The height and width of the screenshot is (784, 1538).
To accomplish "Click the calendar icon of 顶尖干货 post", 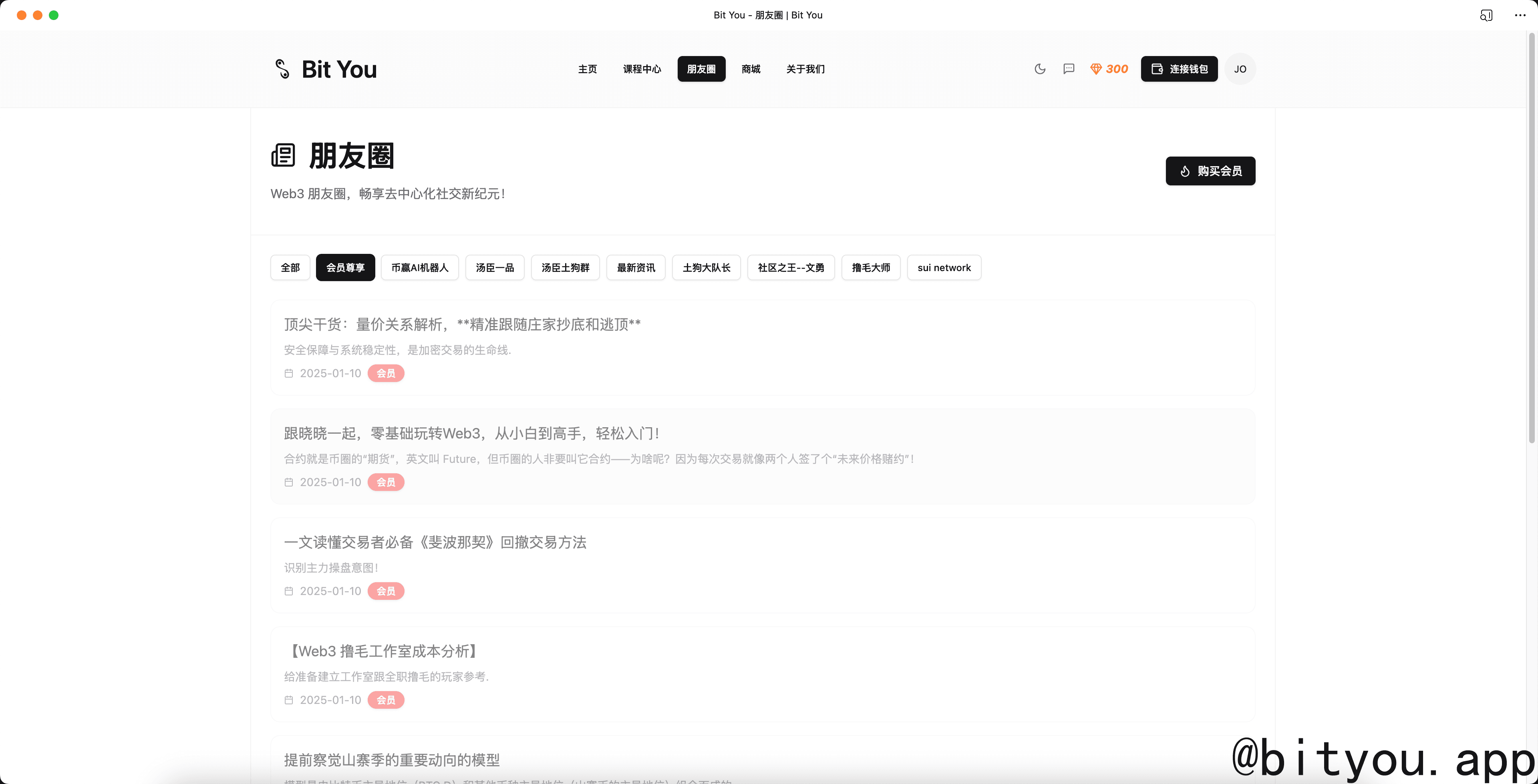I will 289,373.
